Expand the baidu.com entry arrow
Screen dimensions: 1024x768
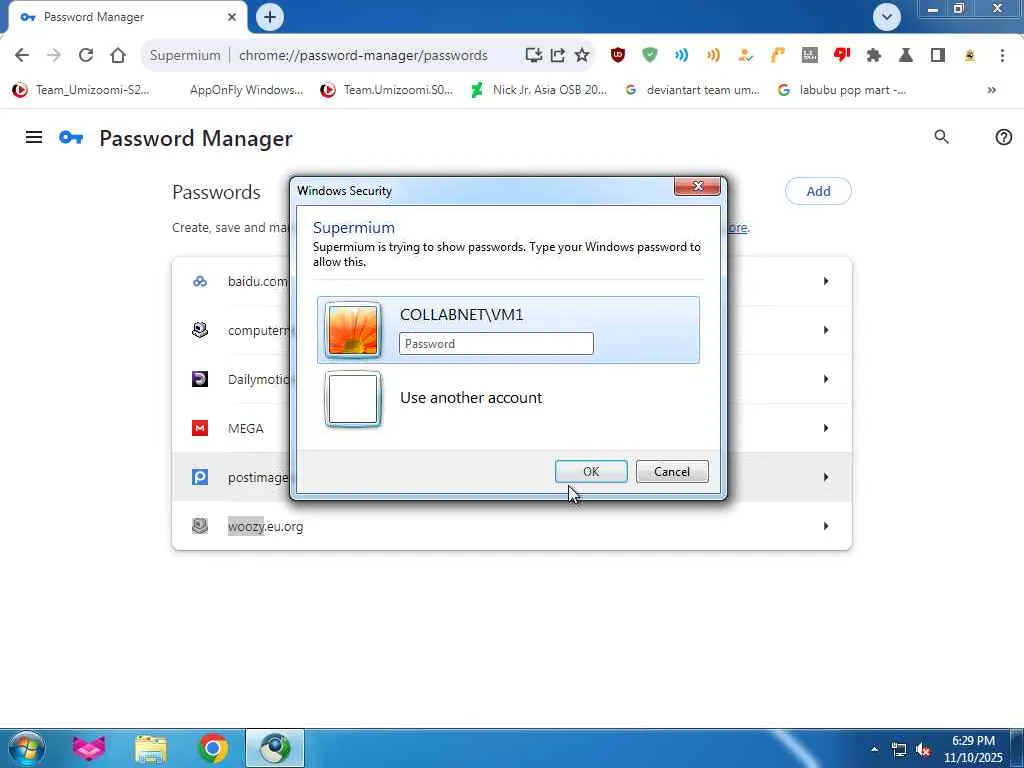tap(826, 281)
